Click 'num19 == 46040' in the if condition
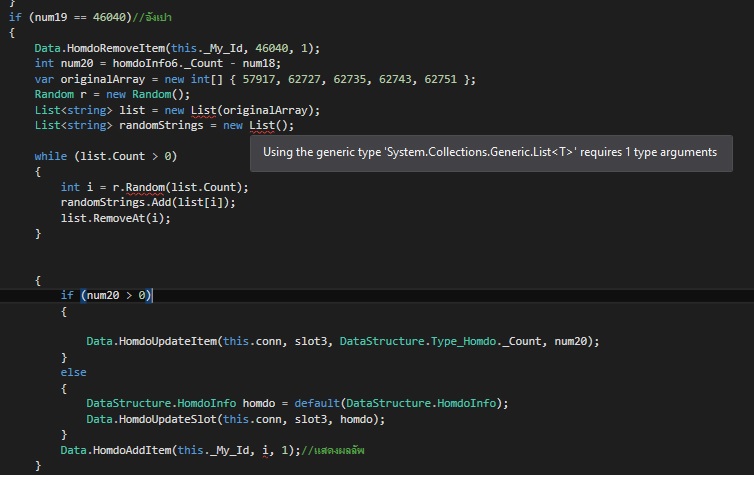The height and width of the screenshot is (483, 754). (80, 17)
